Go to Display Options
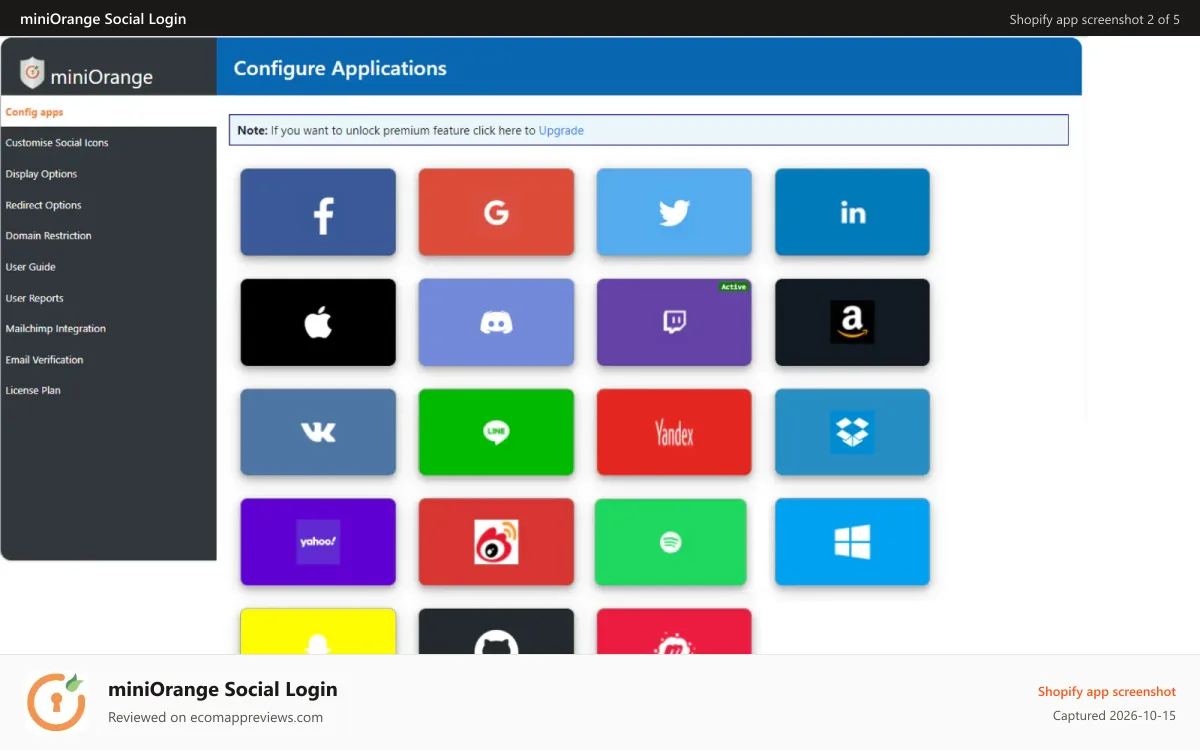1200x750 pixels. pyautogui.click(x=41, y=174)
